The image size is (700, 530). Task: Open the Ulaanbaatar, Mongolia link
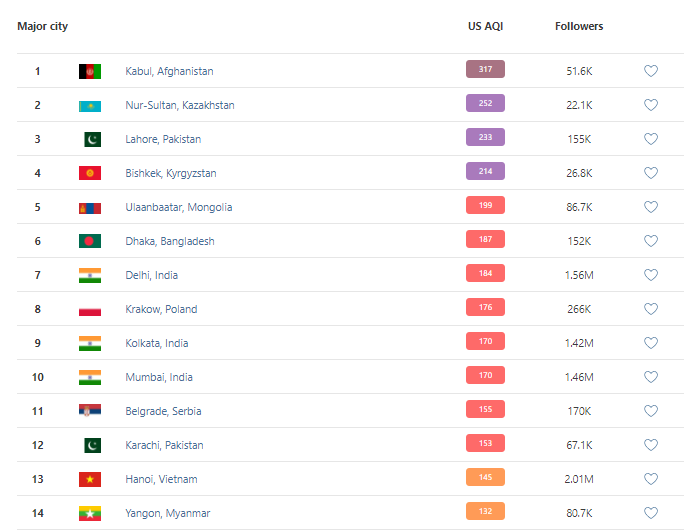pos(178,207)
